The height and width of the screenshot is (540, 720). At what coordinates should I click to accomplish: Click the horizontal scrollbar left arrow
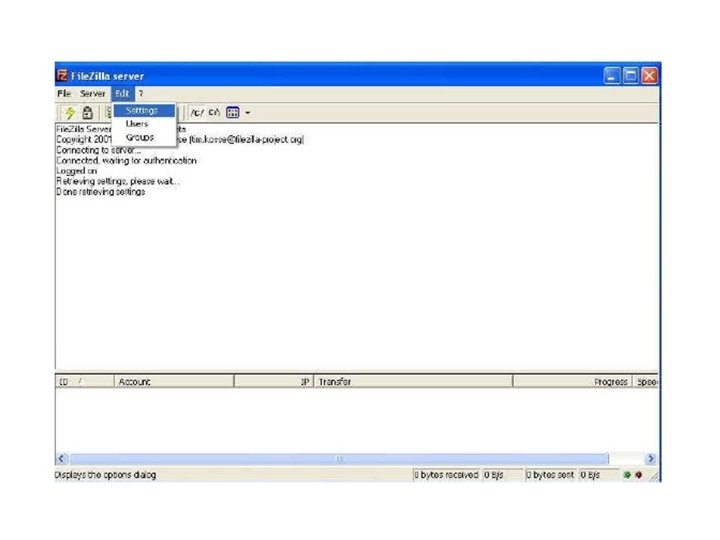pyautogui.click(x=62, y=458)
